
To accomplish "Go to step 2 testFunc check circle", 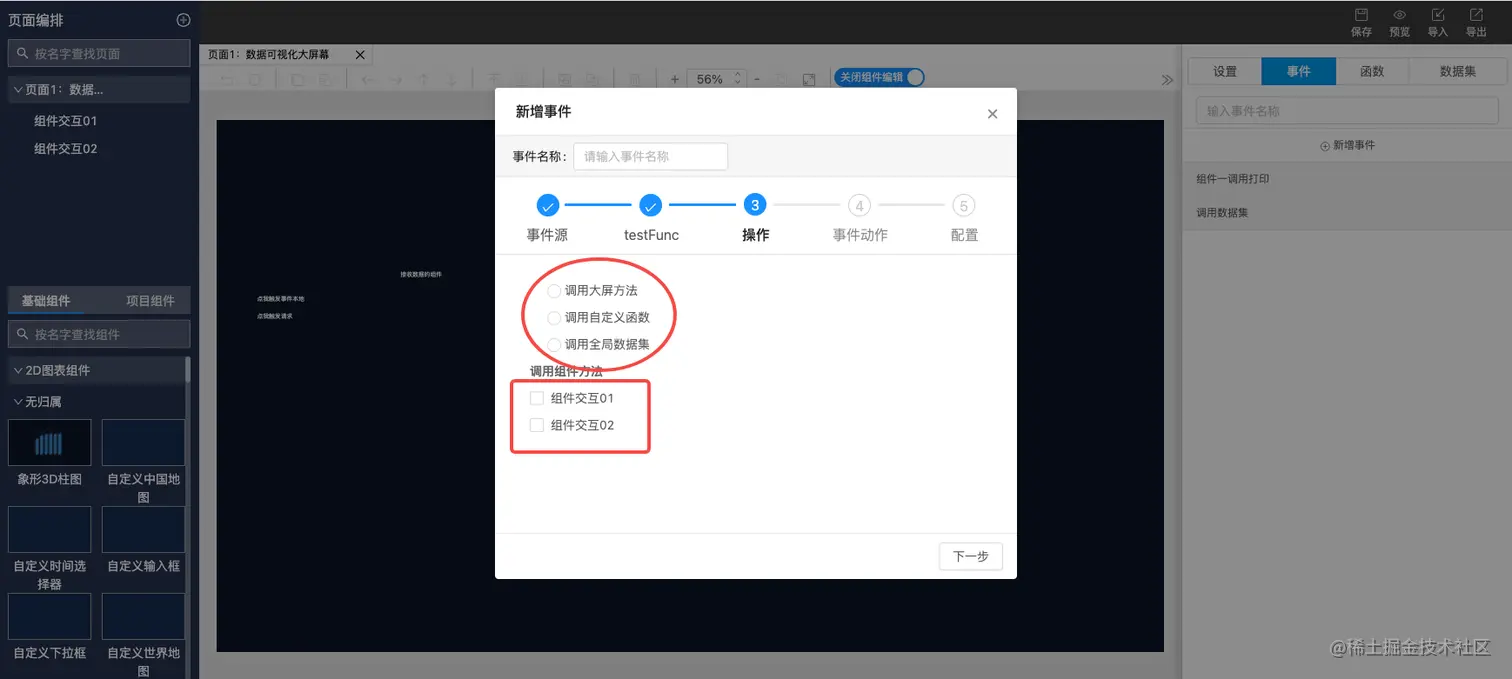I will coord(651,205).
